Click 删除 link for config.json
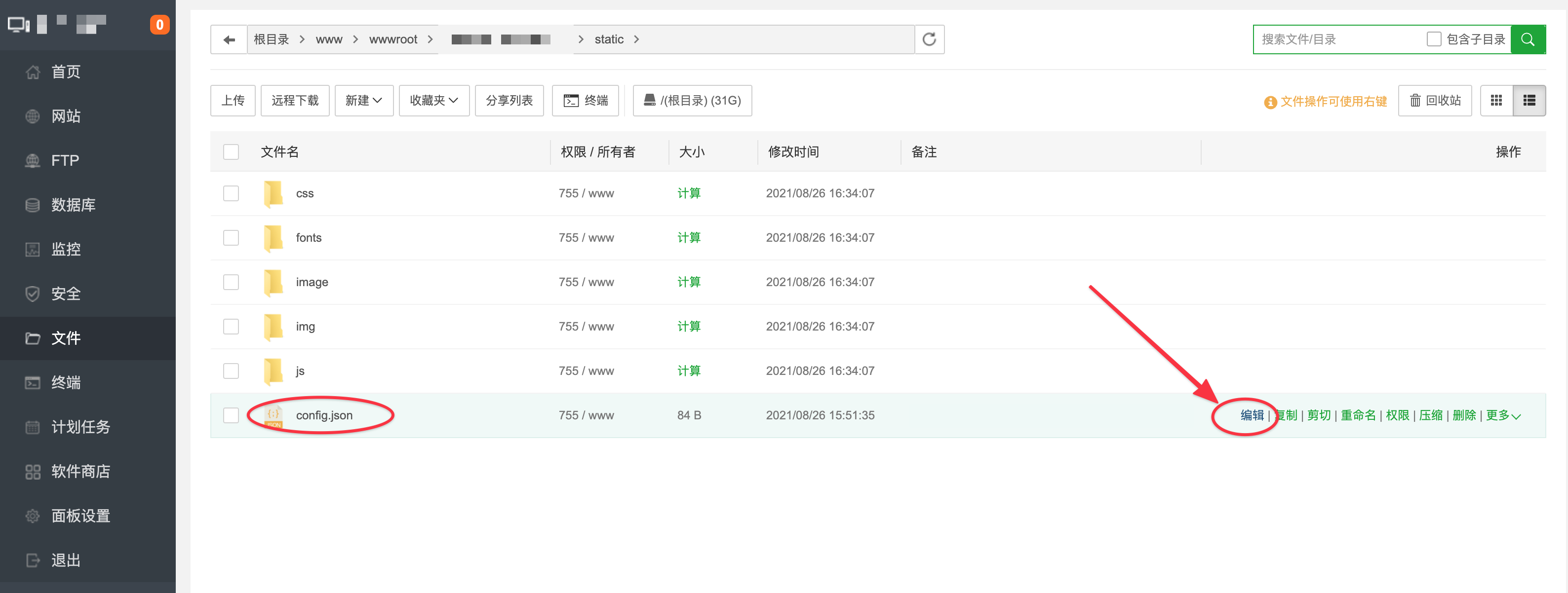 point(1464,415)
